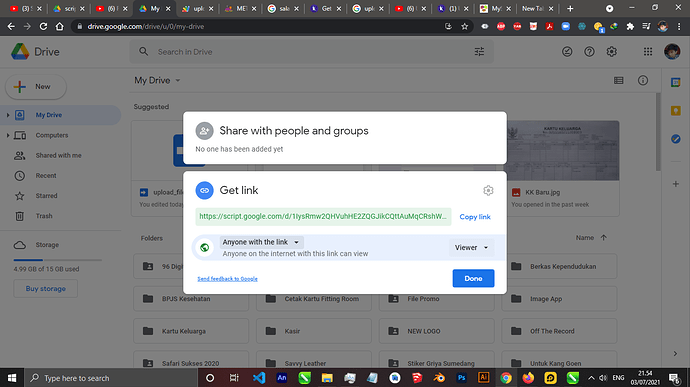Click the blue Done button

[x=473, y=278]
